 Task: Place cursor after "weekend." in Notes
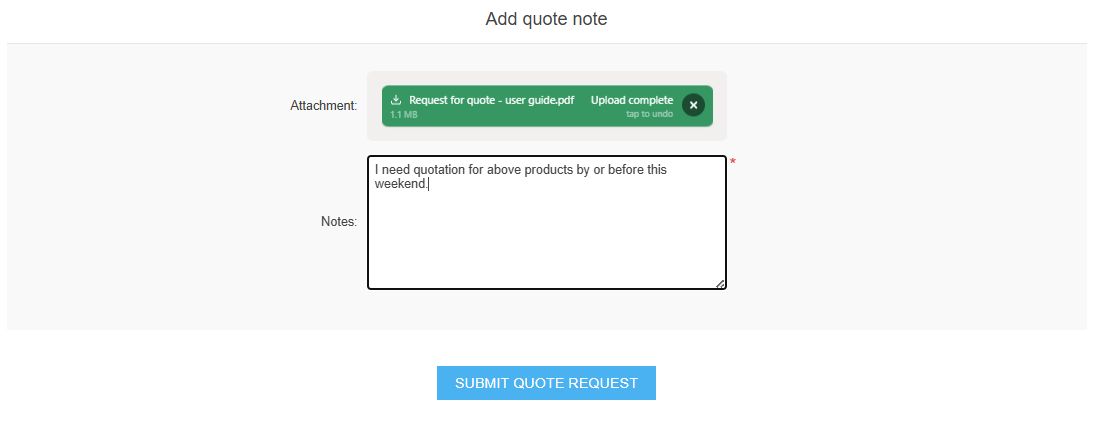428,184
